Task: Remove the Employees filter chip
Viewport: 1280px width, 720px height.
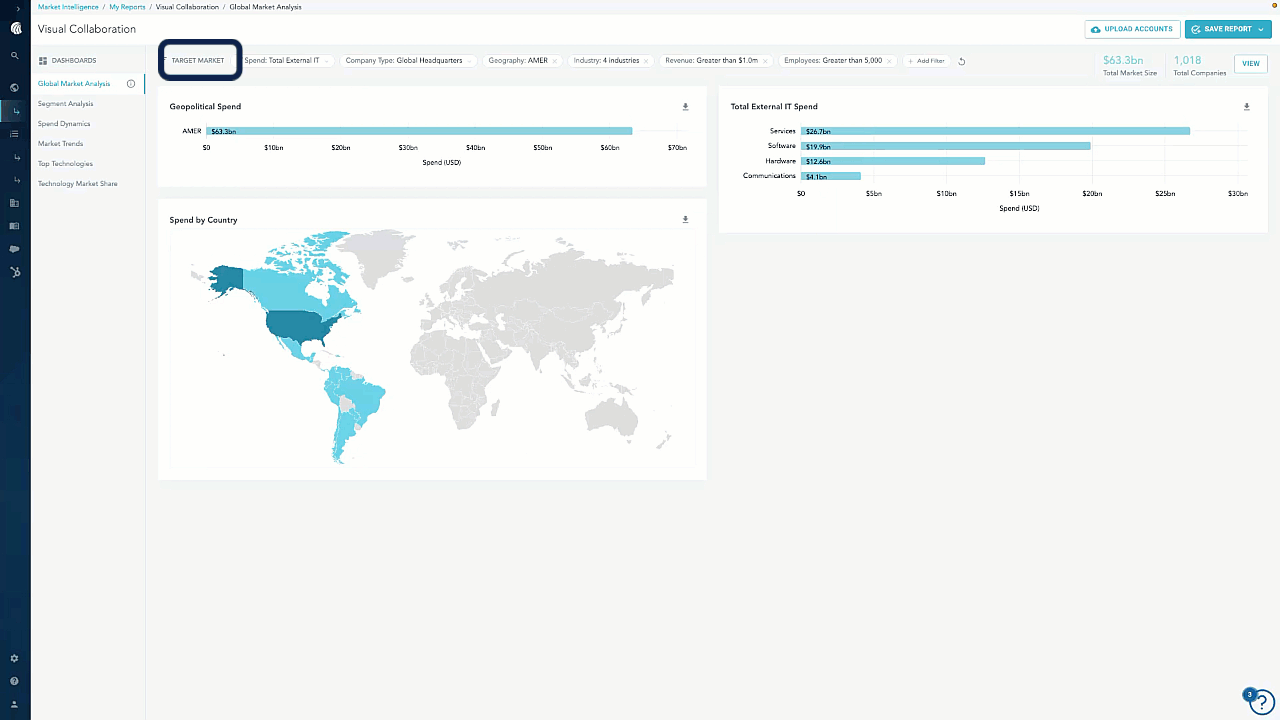Action: (890, 61)
